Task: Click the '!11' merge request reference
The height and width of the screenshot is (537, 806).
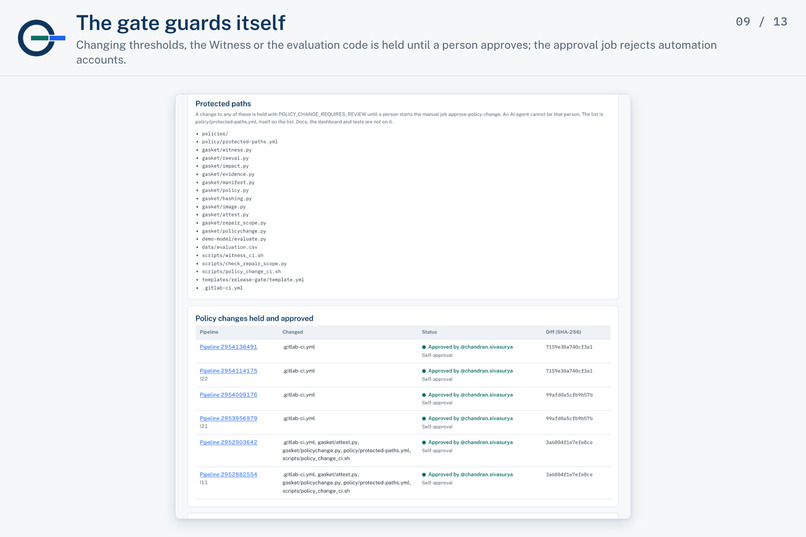Action: [204, 483]
